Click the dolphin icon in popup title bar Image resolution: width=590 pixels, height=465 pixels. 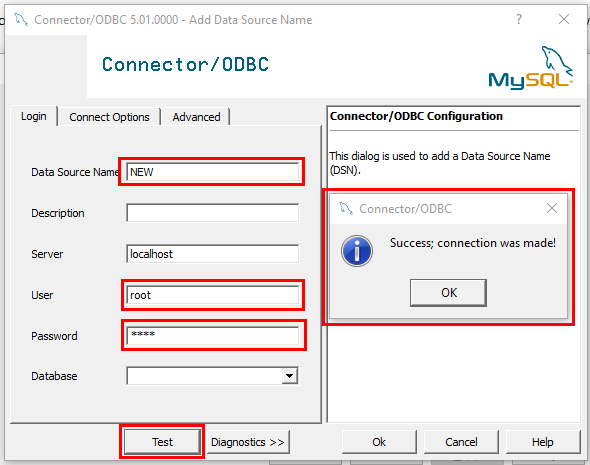click(346, 208)
